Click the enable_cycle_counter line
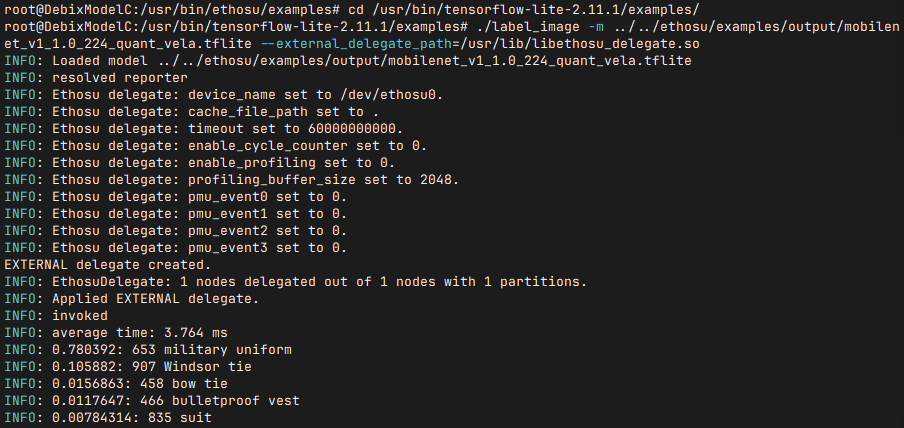Viewport: 904px width, 428px height. [x=216, y=145]
